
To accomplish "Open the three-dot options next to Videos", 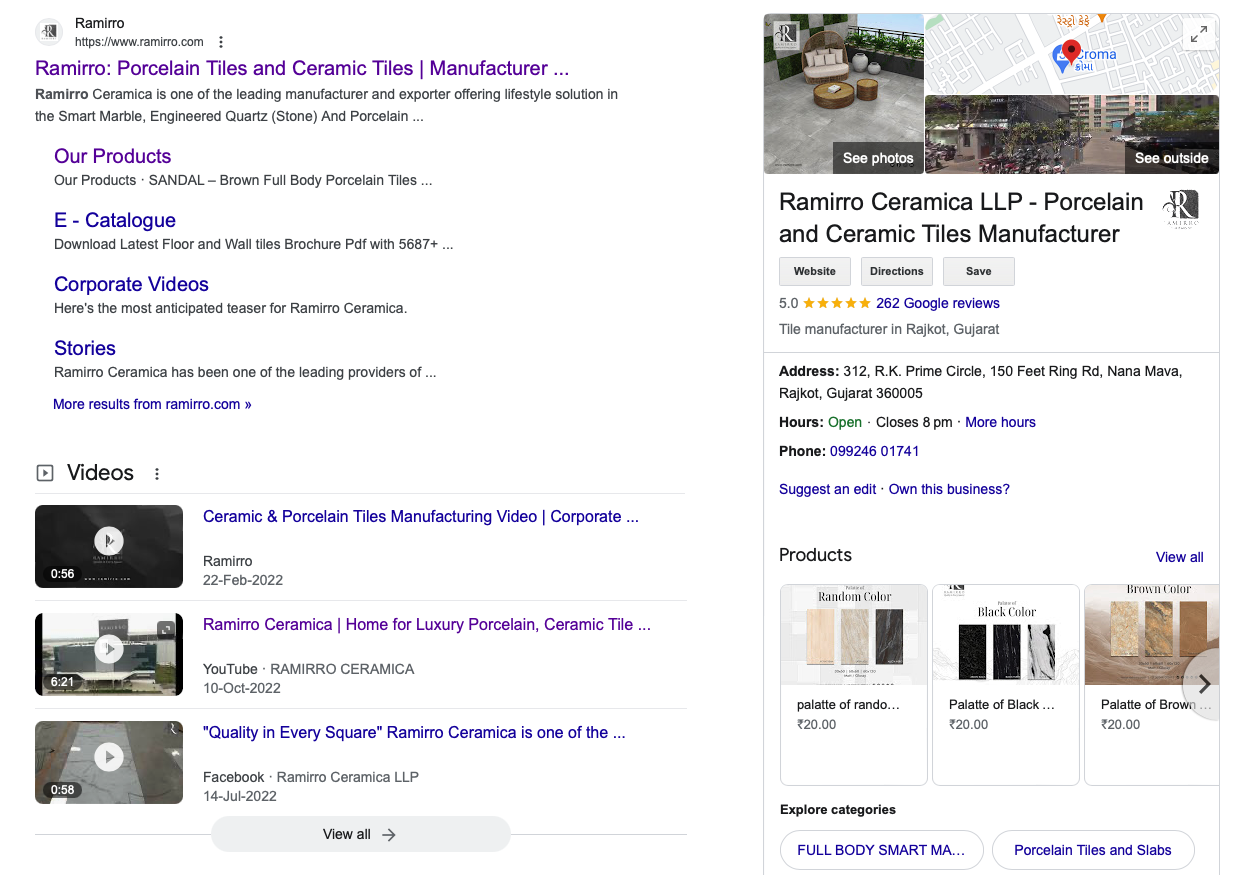I will 157,474.
